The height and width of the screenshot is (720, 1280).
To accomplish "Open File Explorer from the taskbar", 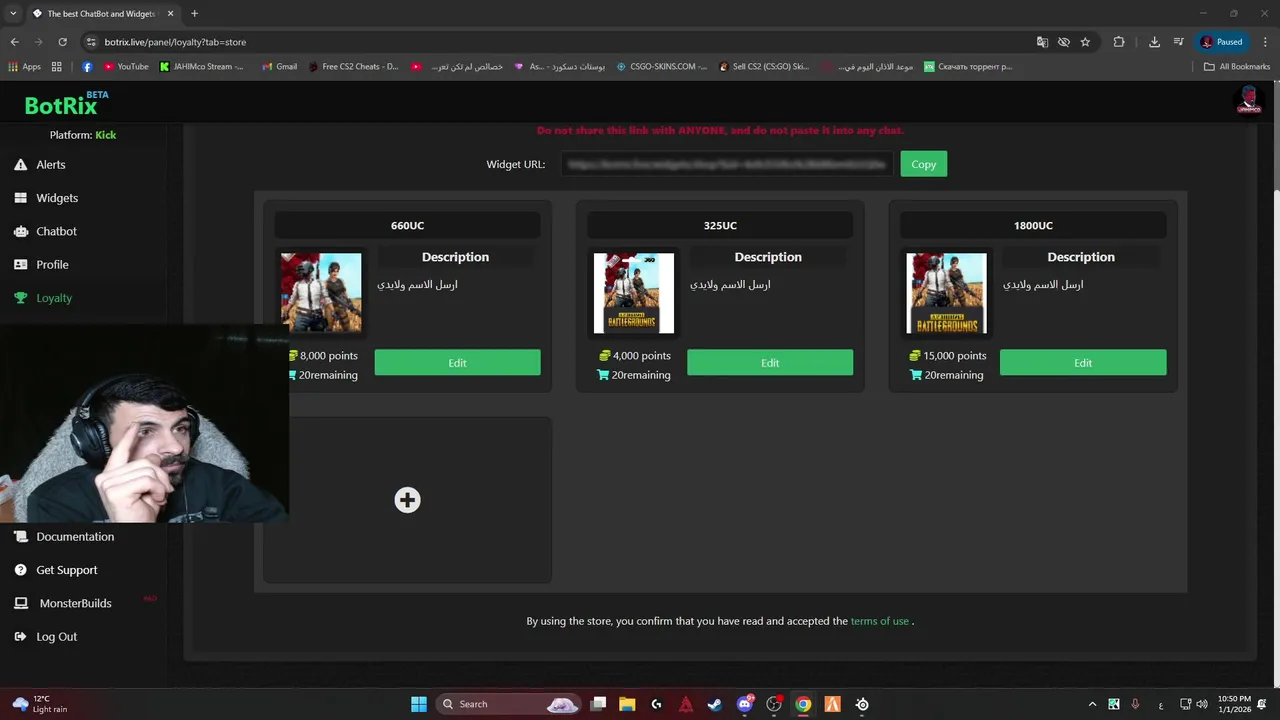I will [x=627, y=704].
